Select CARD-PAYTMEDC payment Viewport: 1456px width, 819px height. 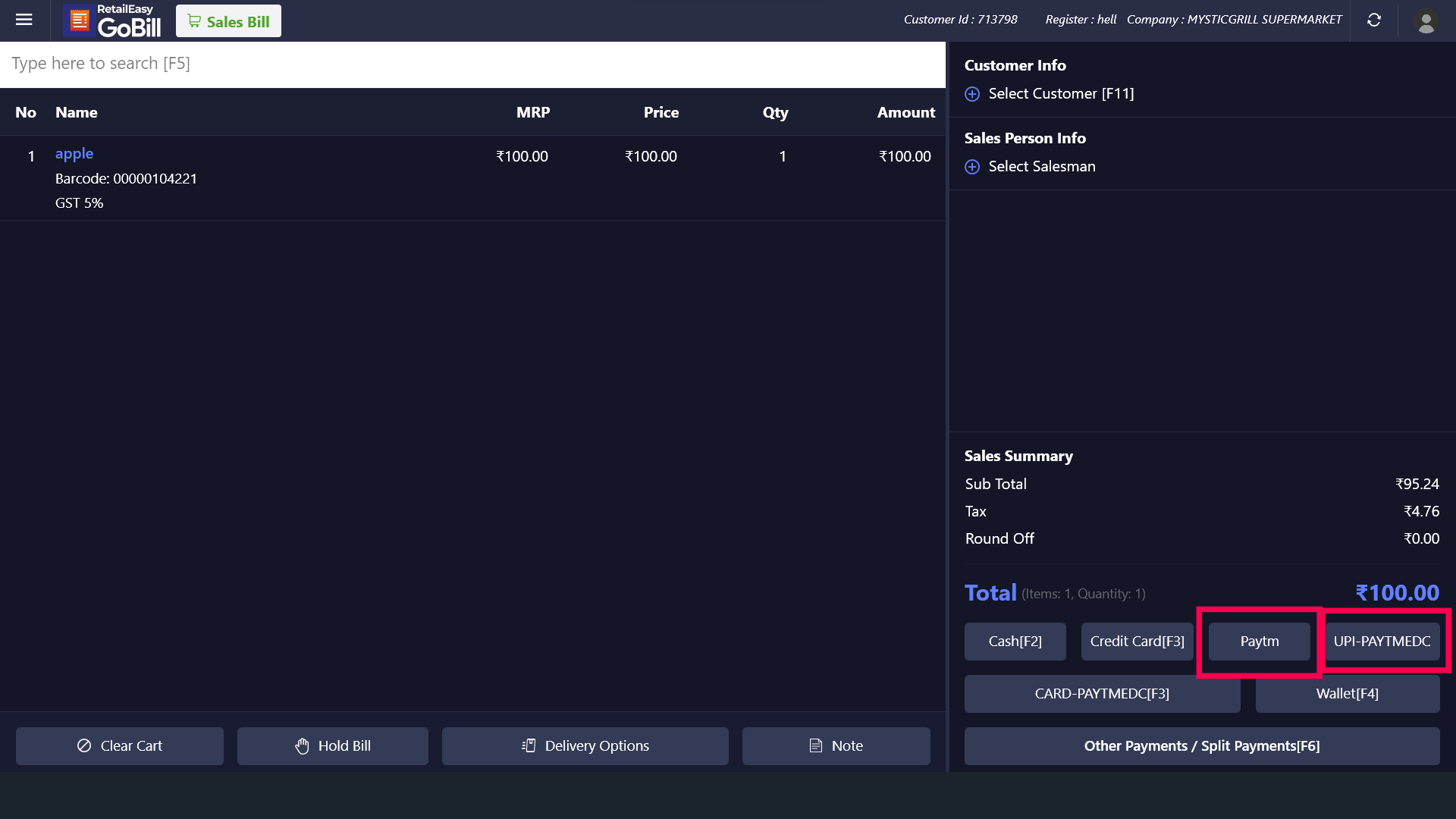(1102, 694)
